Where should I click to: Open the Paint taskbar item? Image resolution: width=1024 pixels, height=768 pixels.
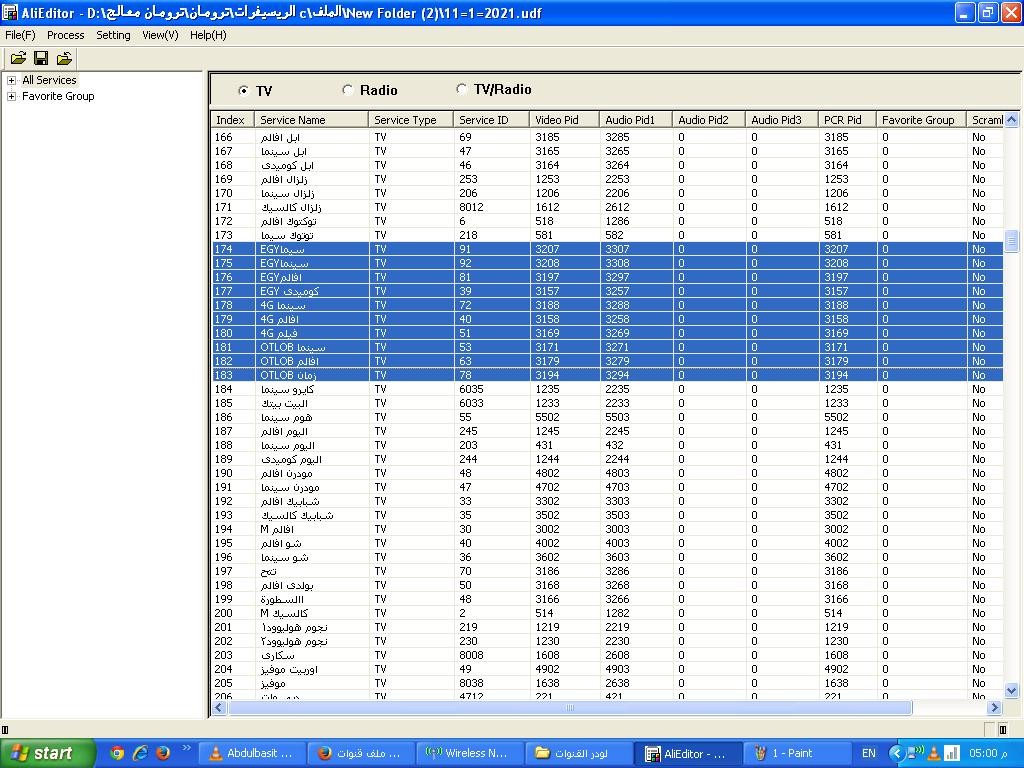(x=796, y=753)
